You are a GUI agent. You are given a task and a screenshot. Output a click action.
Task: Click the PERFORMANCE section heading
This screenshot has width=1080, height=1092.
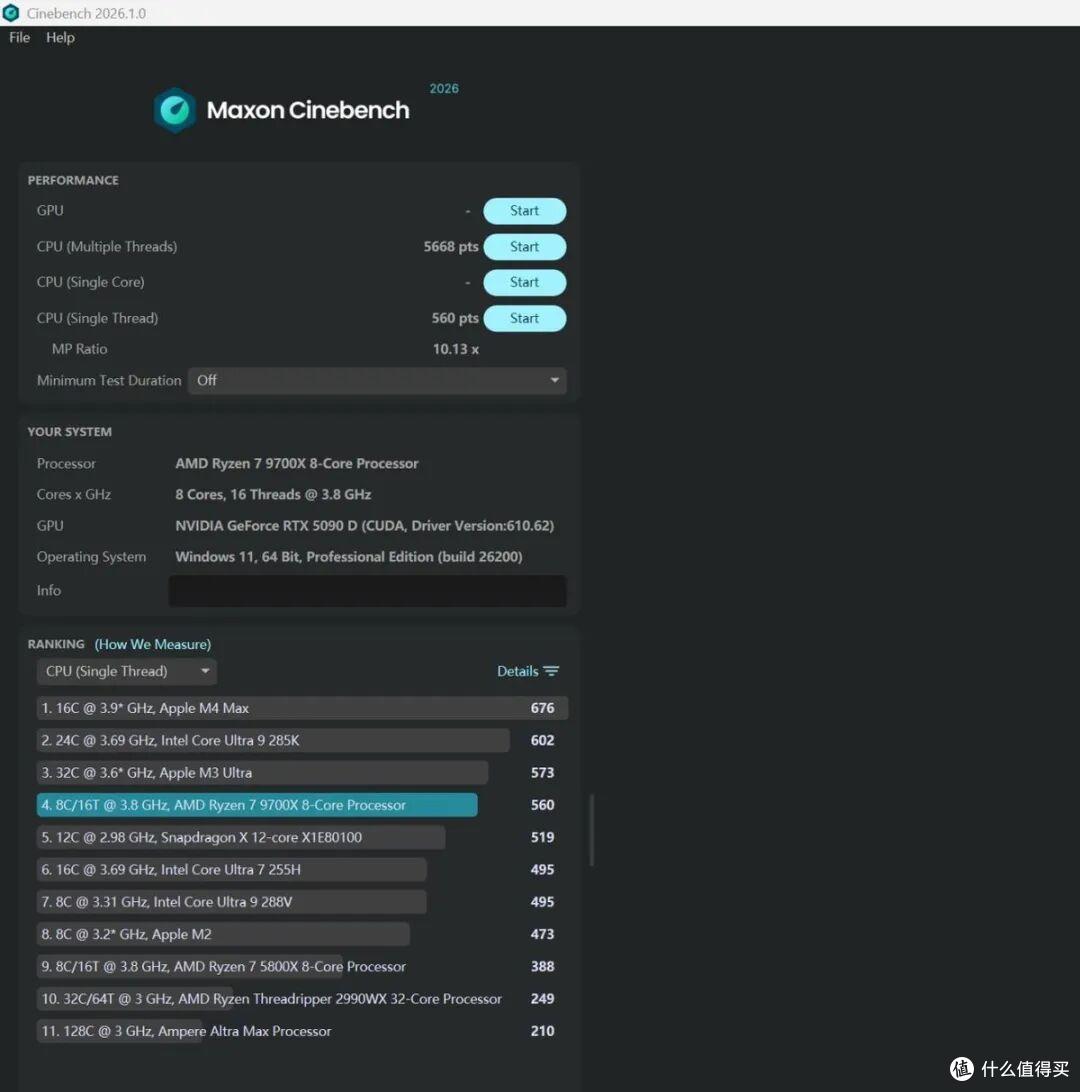click(73, 180)
